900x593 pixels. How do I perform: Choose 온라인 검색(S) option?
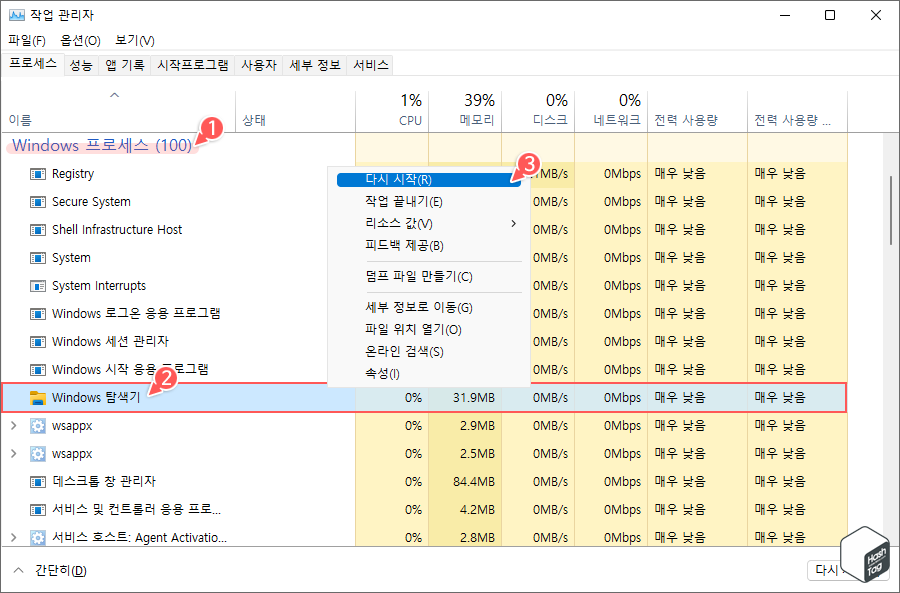click(429, 351)
